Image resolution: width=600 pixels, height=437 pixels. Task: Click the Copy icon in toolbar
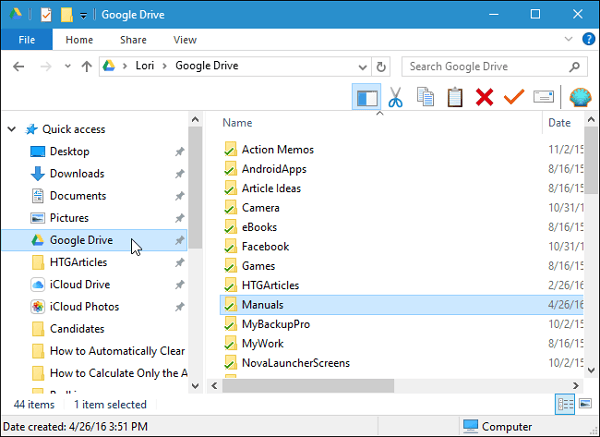[x=425, y=98]
